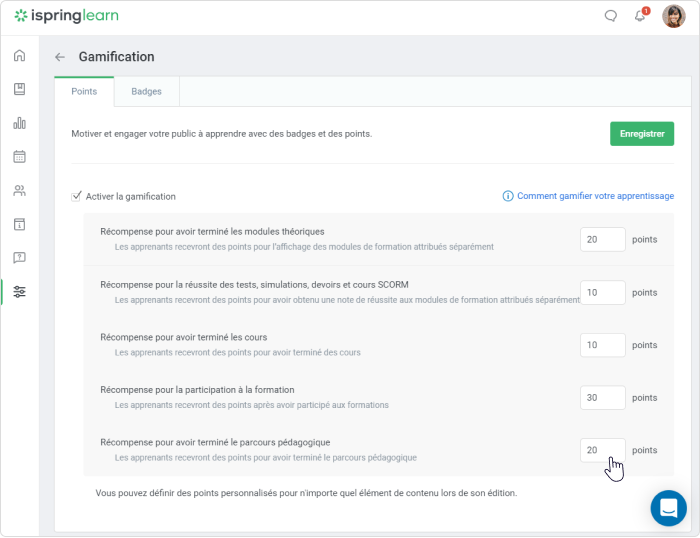Image resolution: width=700 pixels, height=538 pixels.
Task: Select the Points tab
Action: (x=84, y=92)
